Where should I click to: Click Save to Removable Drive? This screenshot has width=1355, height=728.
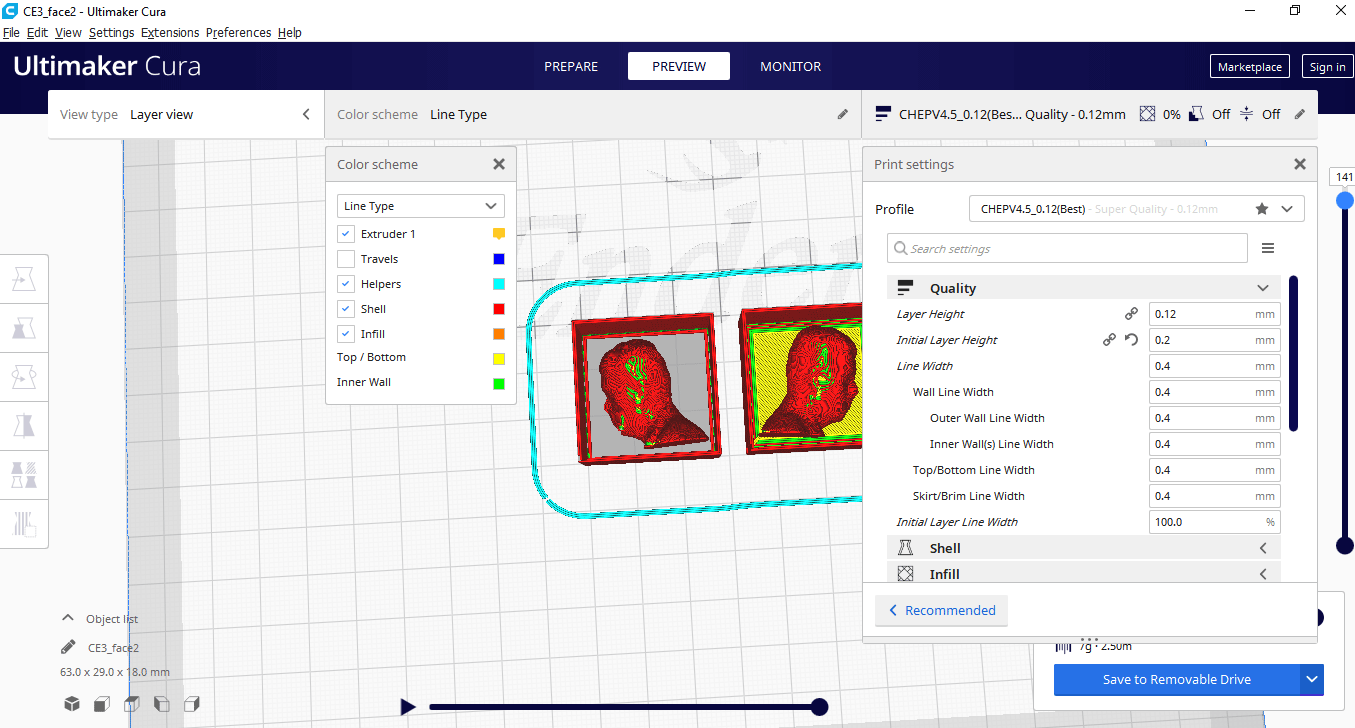[1177, 680]
